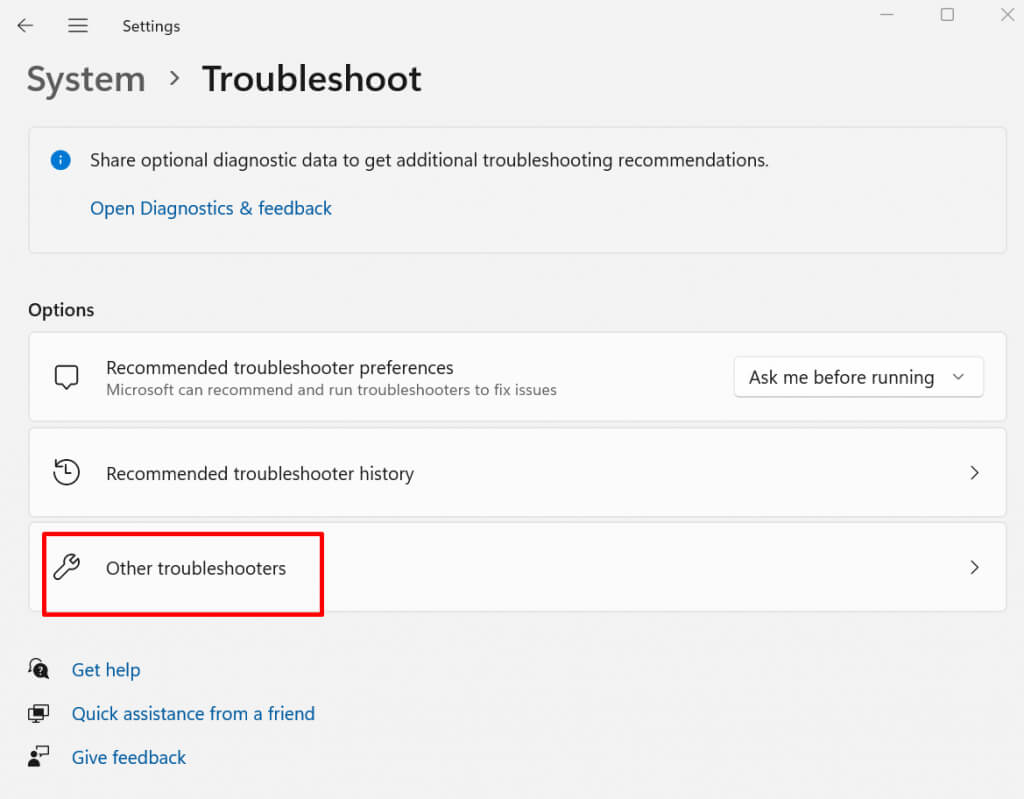Expand Other troubleshooters chevron
The height and width of the screenshot is (799, 1024).
pyautogui.click(x=974, y=568)
